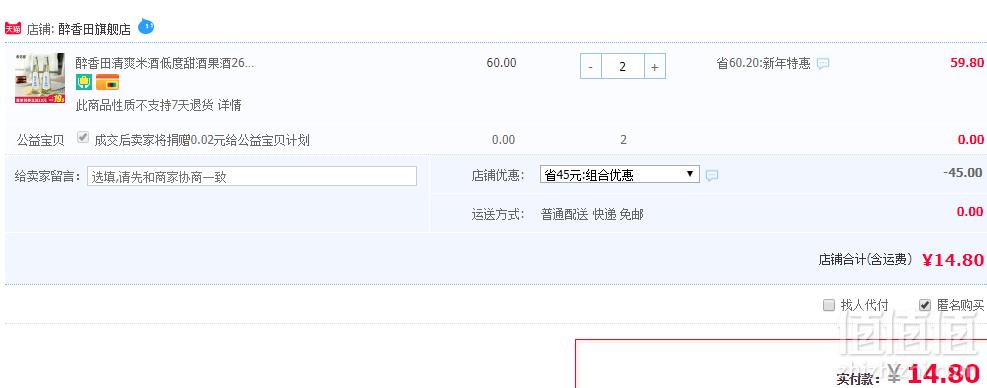The image size is (987, 388).
Task: Click the unit price 60.00
Action: pos(502,63)
